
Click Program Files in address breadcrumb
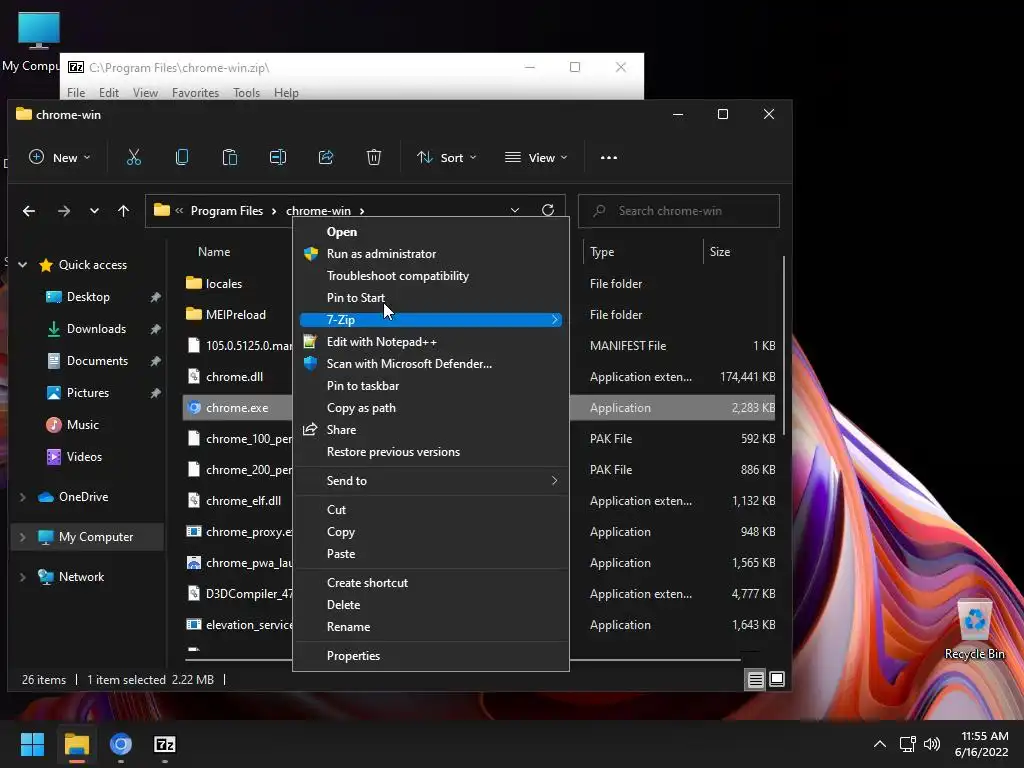point(227,211)
